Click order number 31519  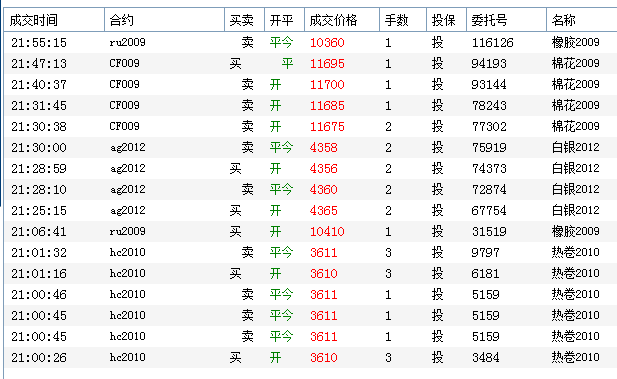point(489,231)
